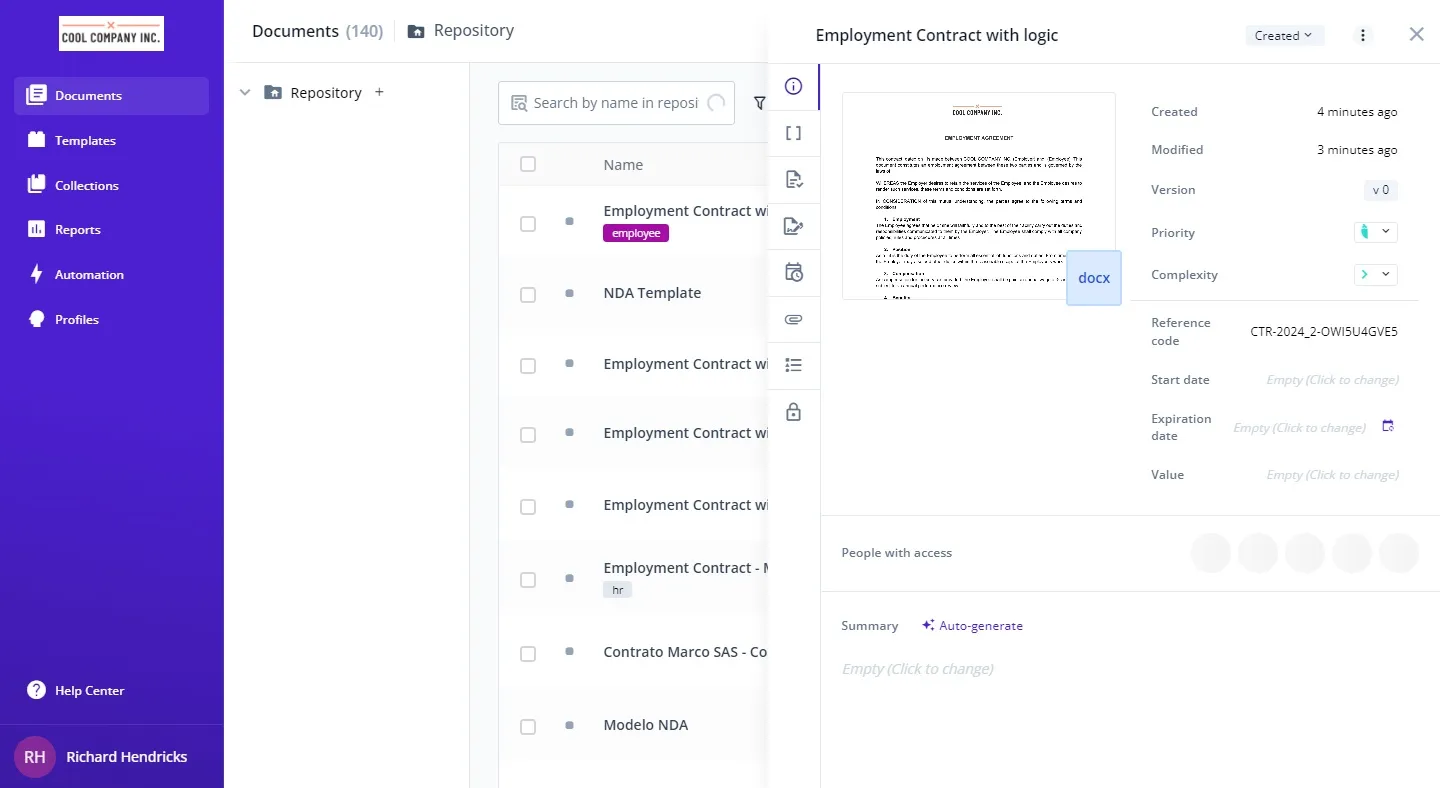Viewport: 1440px width, 788px height.
Task: Expand the Complexity dropdown
Action: pyautogui.click(x=1375, y=274)
